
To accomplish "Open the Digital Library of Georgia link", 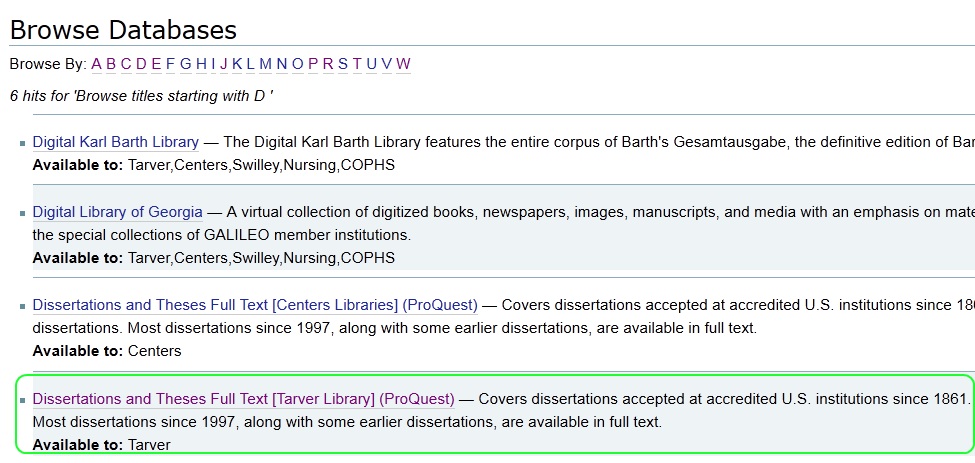I will coord(118,212).
